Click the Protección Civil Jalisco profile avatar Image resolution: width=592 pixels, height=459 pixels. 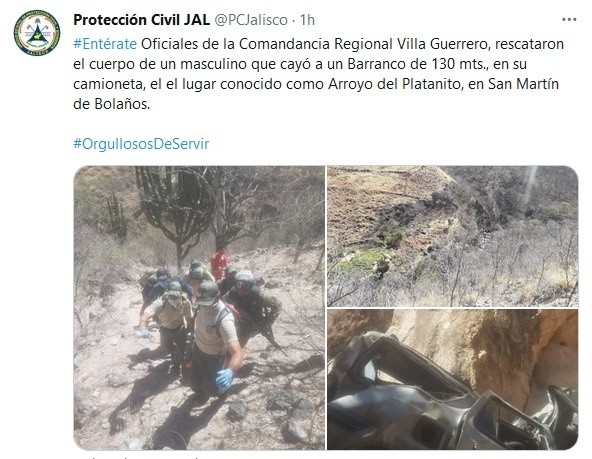(37, 33)
